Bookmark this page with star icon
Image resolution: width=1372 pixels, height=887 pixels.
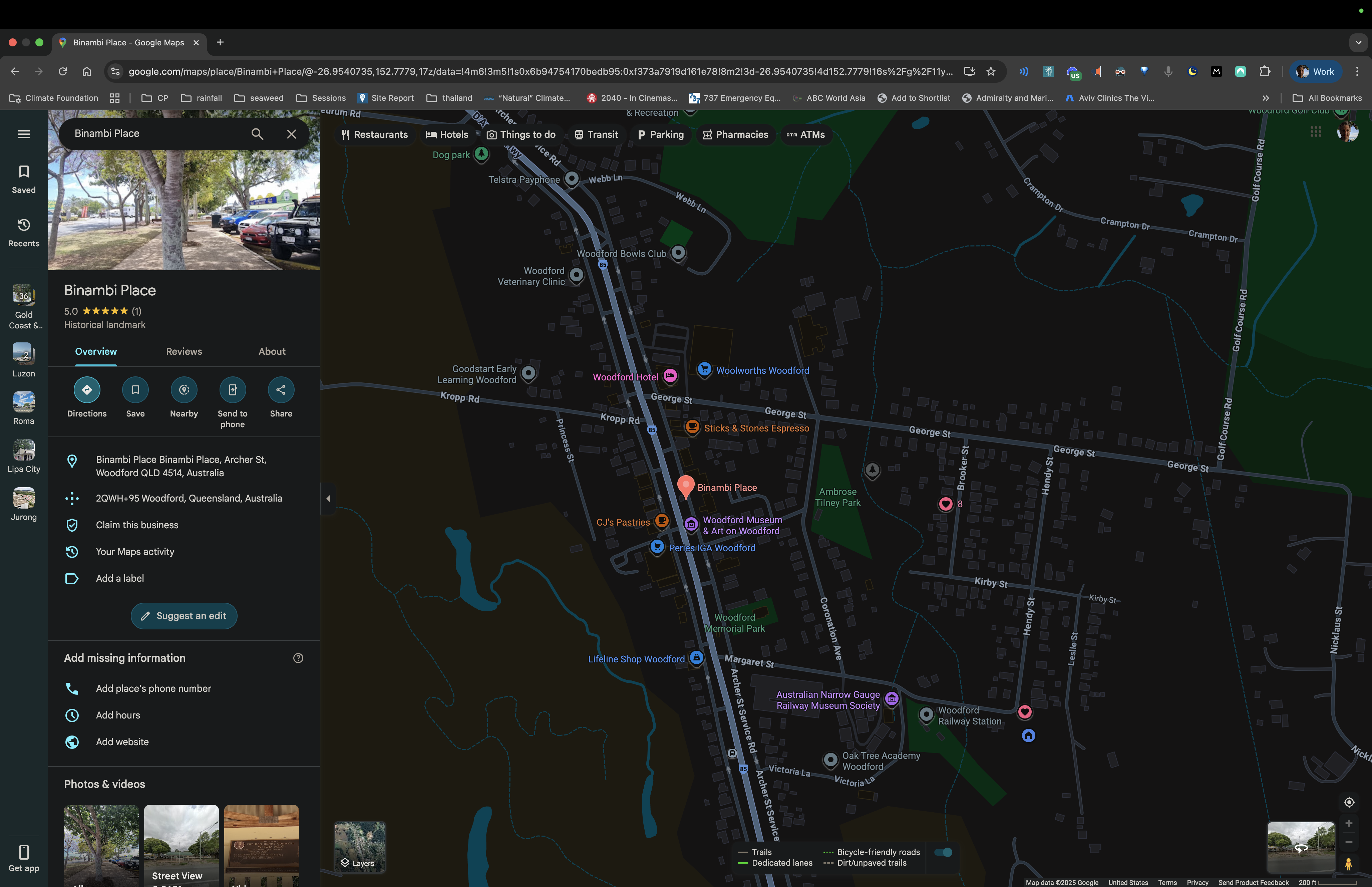(991, 71)
